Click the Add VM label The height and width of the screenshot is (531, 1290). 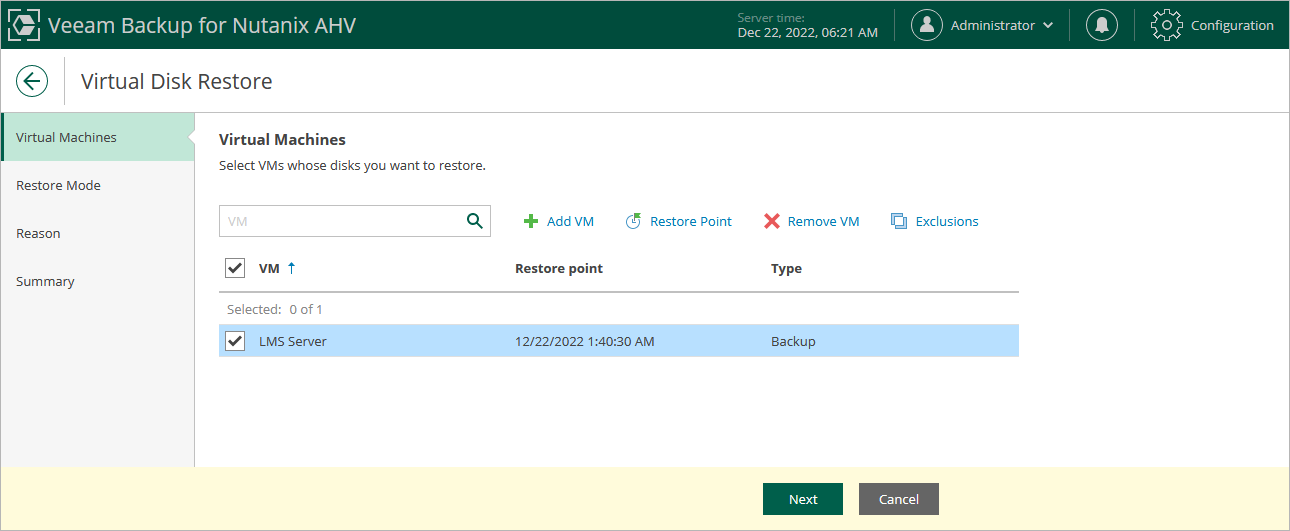pos(570,221)
